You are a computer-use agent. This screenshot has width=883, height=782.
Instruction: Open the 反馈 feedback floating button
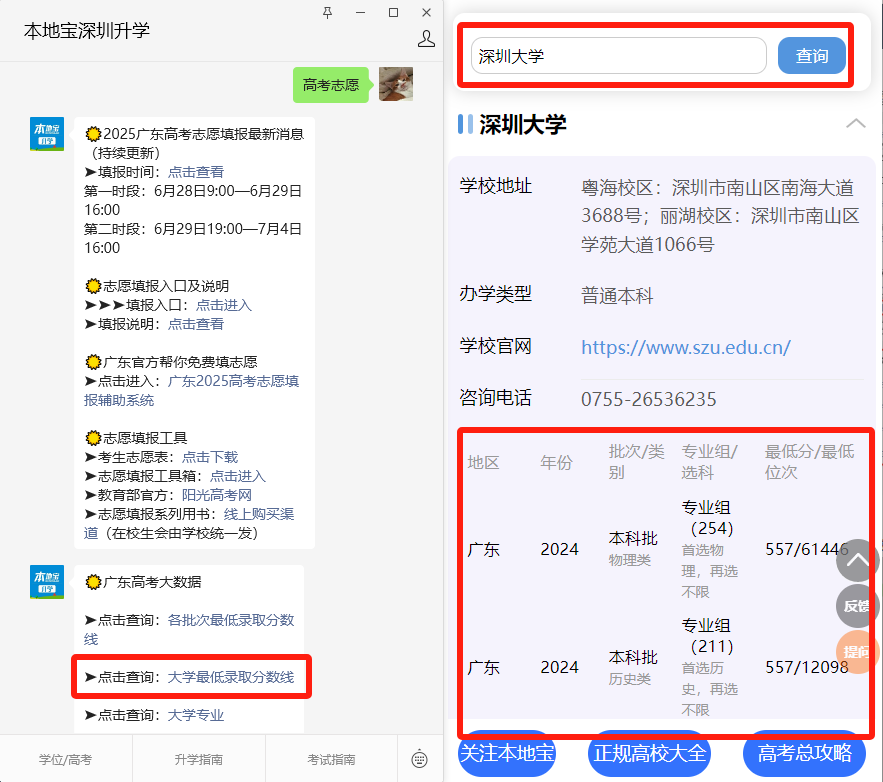tap(857, 606)
